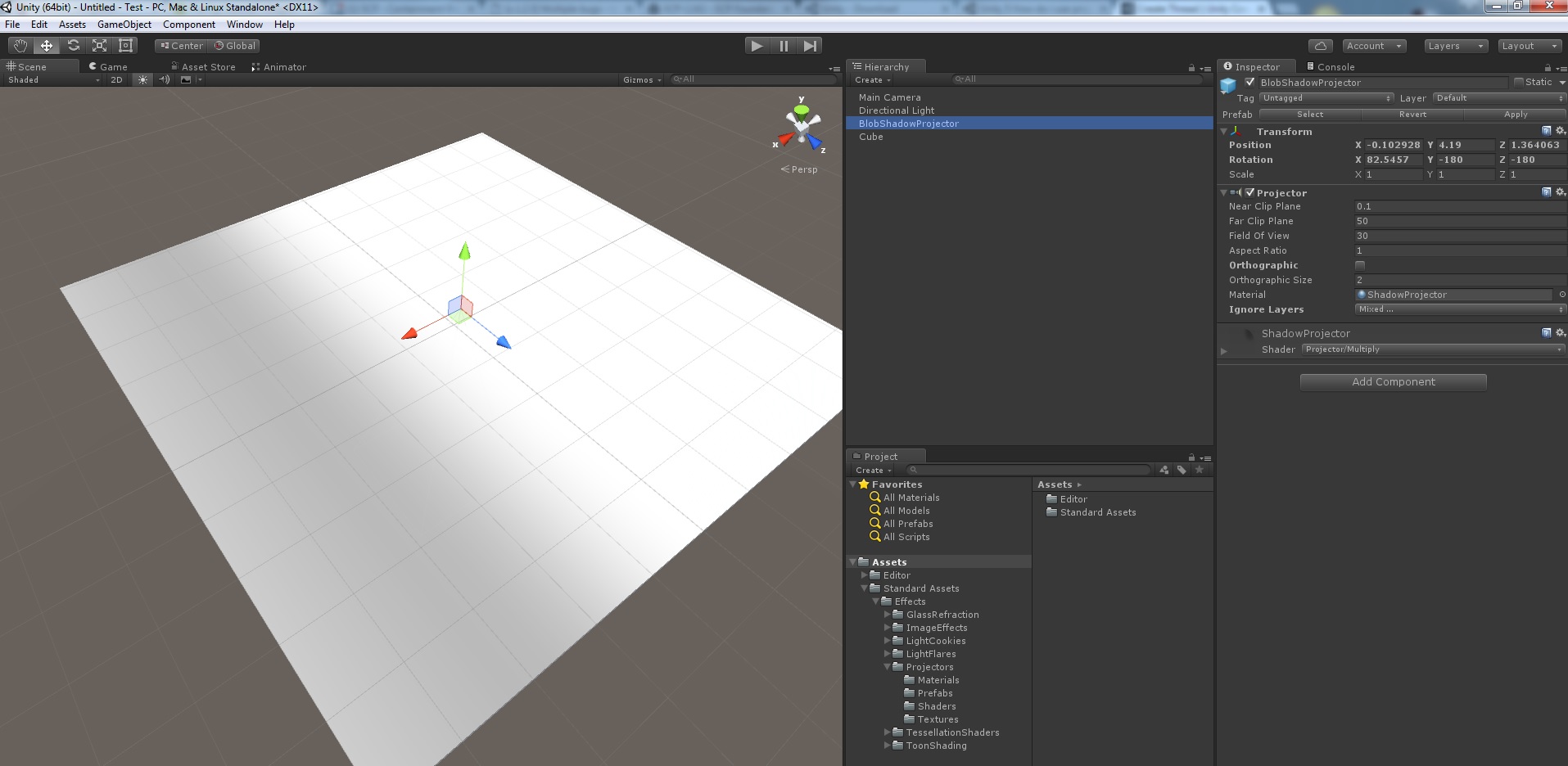Open the Hierarchy Create button
The width and height of the screenshot is (1568, 766).
point(873,80)
